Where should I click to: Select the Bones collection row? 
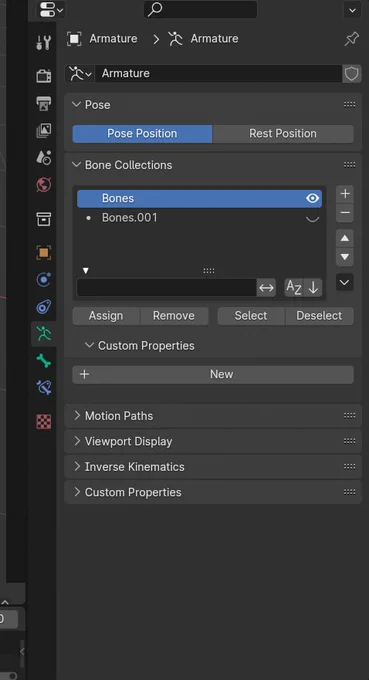[199, 199]
